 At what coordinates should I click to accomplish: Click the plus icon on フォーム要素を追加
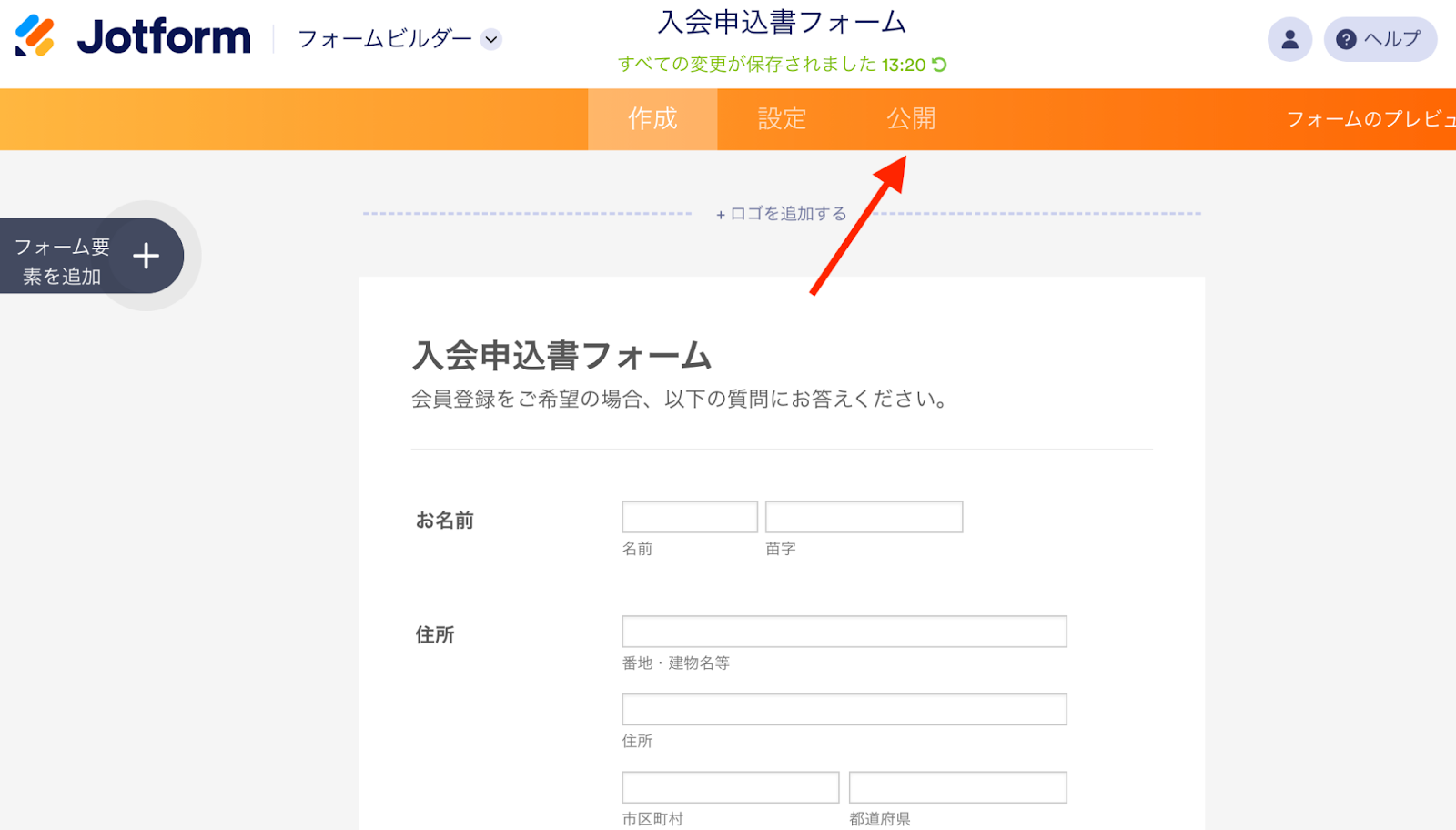[146, 256]
